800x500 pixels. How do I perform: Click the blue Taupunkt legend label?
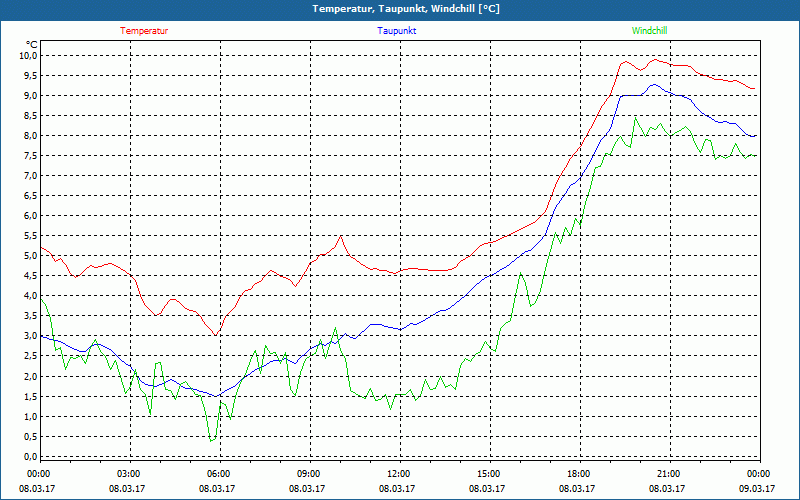[x=396, y=31]
